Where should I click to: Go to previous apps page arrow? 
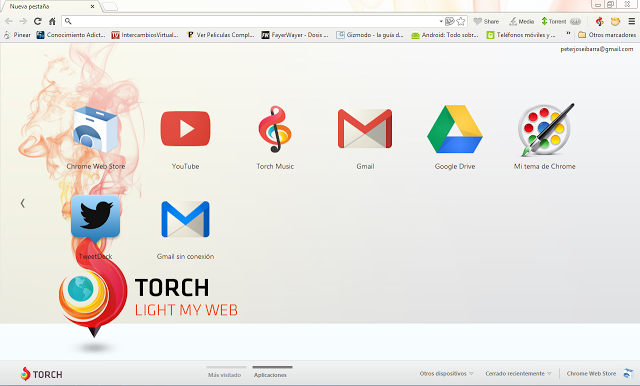click(x=23, y=203)
